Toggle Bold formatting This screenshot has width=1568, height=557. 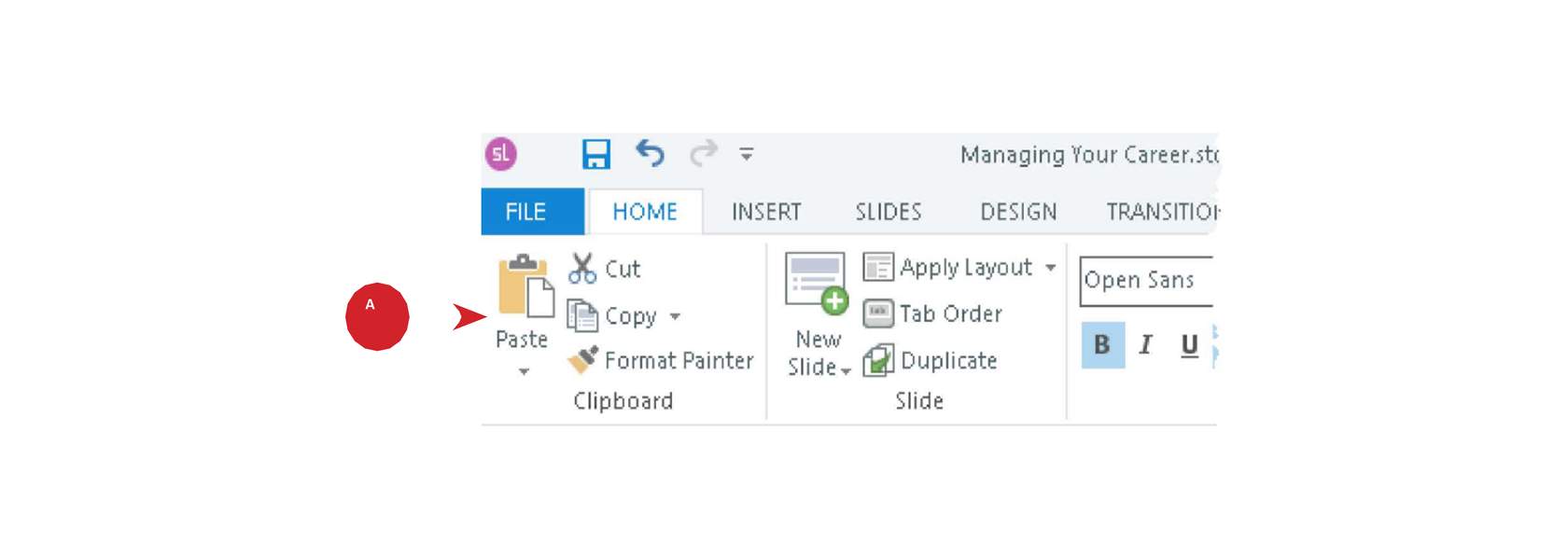click(1102, 344)
